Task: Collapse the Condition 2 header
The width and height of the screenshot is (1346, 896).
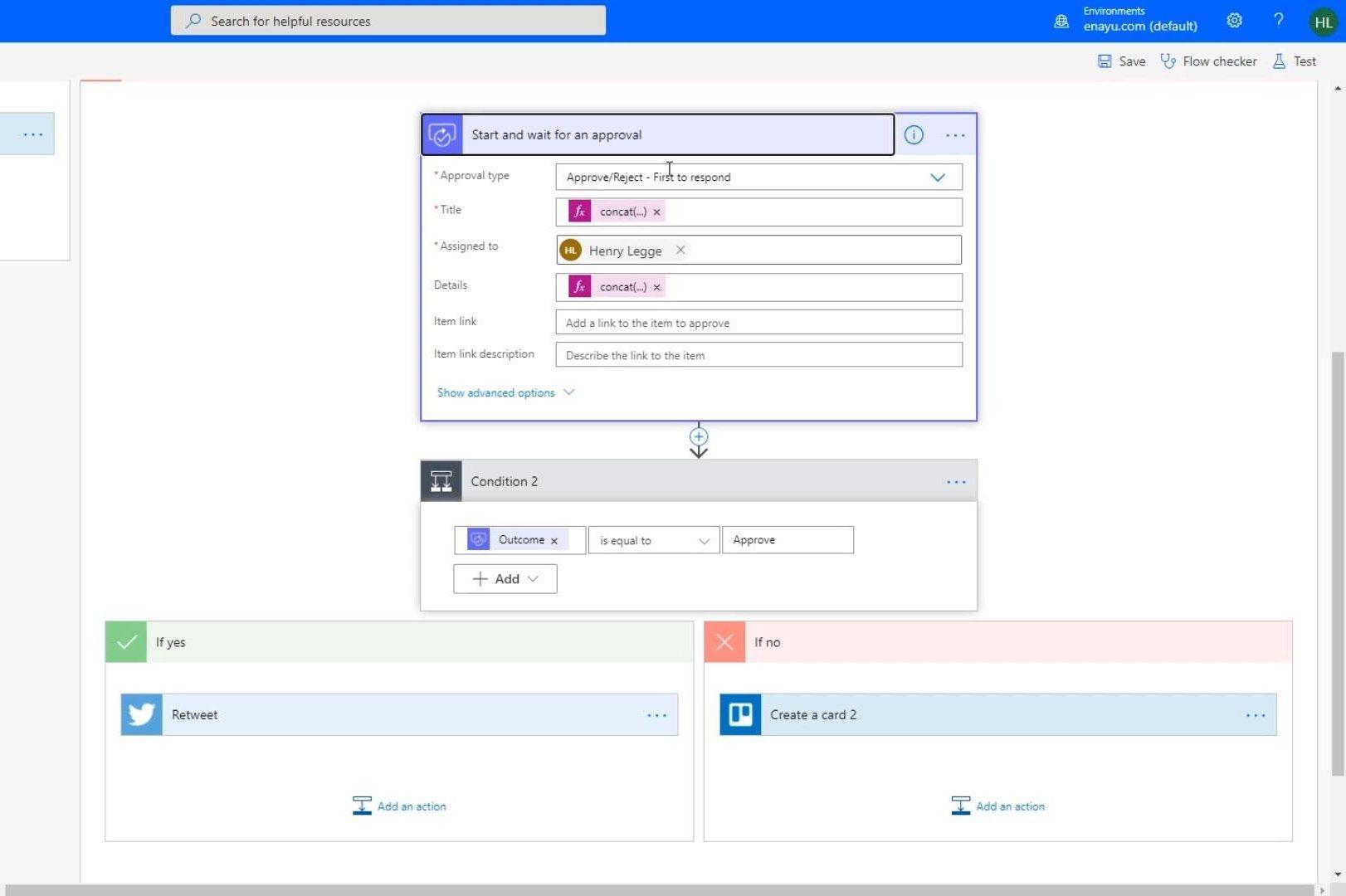Action: pos(699,481)
